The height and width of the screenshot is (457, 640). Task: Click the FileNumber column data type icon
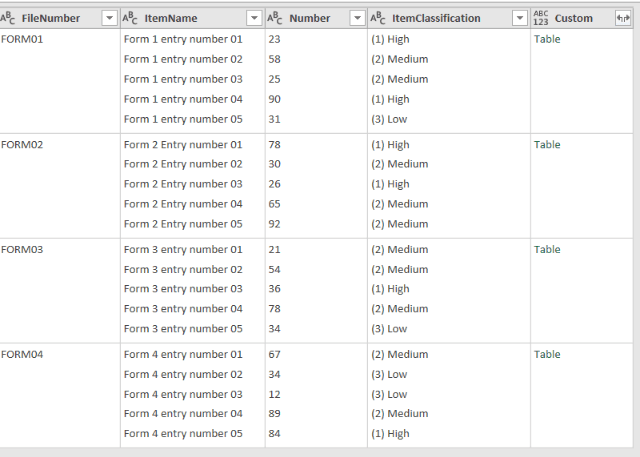pos(8,18)
